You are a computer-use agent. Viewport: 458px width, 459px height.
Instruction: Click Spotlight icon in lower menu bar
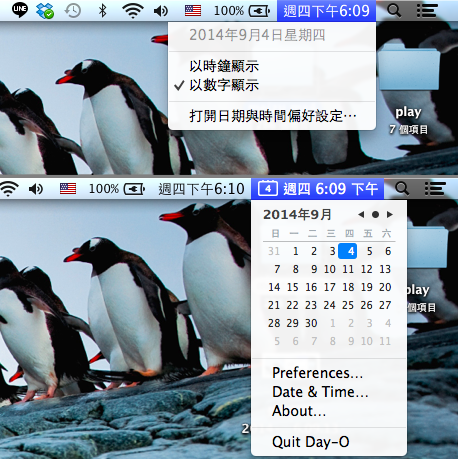tap(402, 189)
